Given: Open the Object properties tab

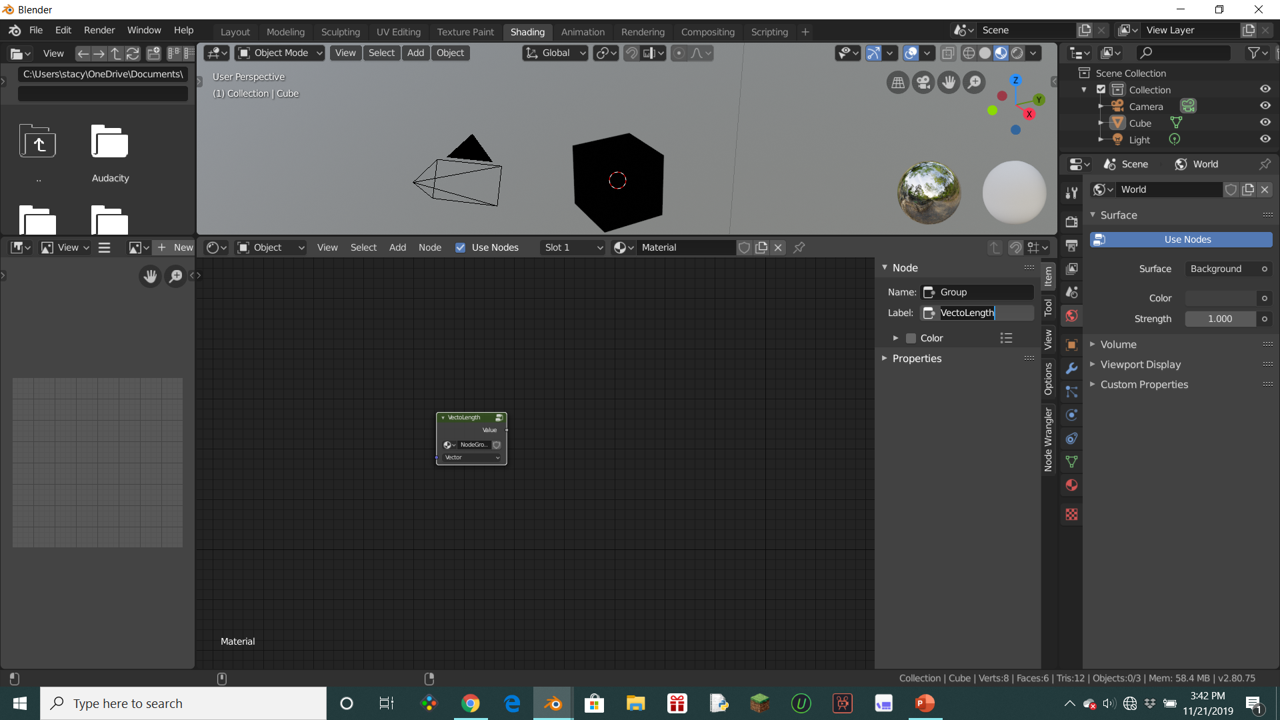Looking at the screenshot, I should [1071, 344].
